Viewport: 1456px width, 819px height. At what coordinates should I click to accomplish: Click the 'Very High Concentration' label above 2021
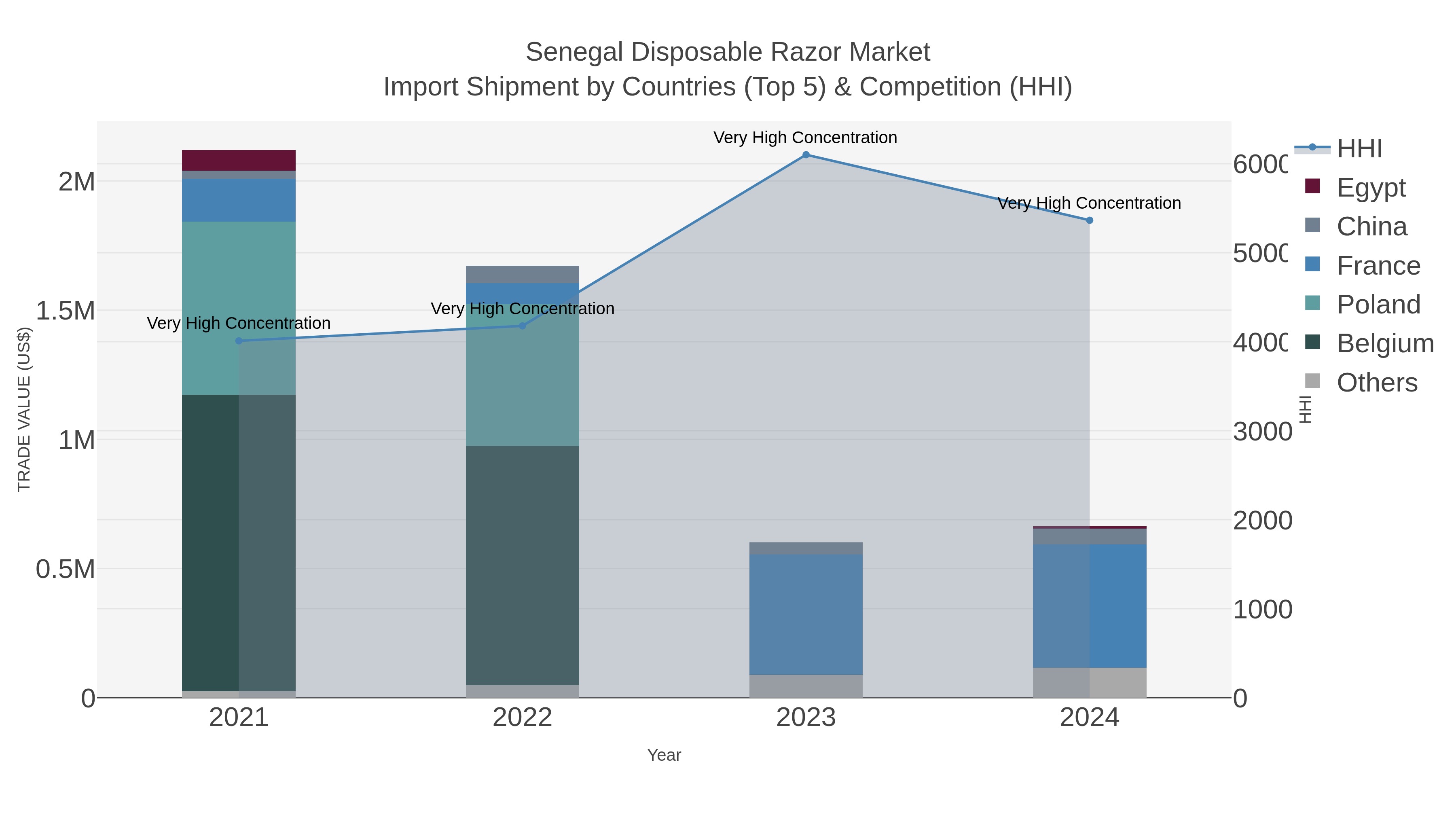tap(239, 323)
